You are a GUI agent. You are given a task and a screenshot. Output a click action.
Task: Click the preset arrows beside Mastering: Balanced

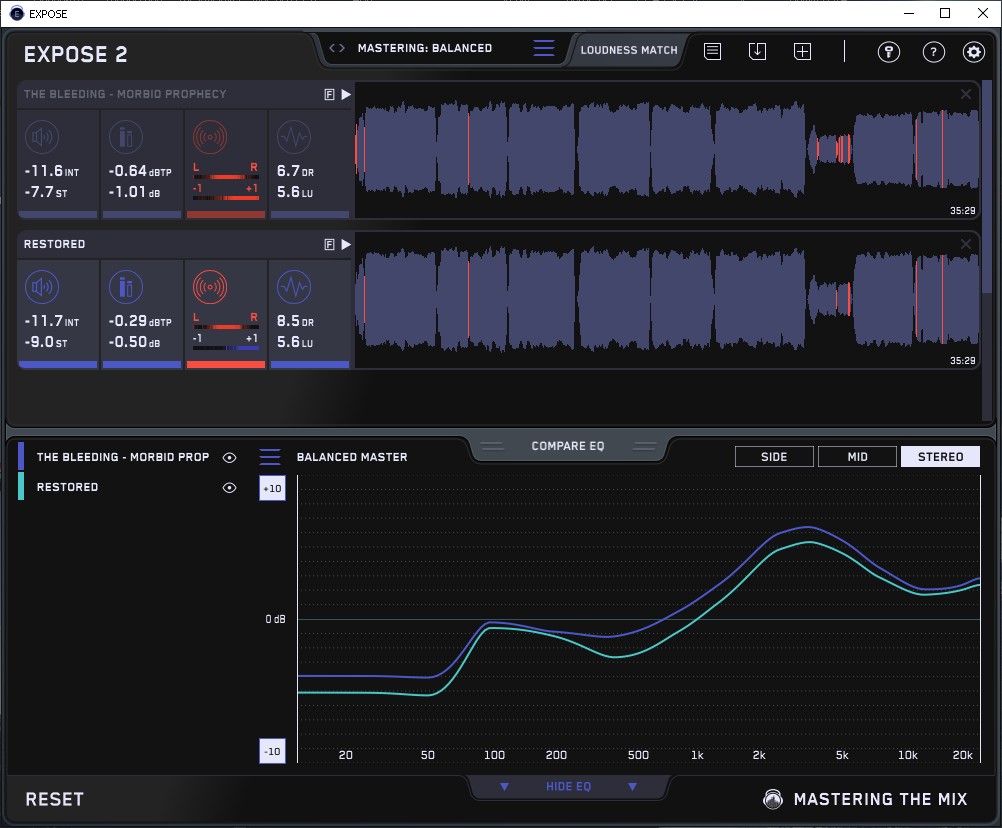point(337,48)
